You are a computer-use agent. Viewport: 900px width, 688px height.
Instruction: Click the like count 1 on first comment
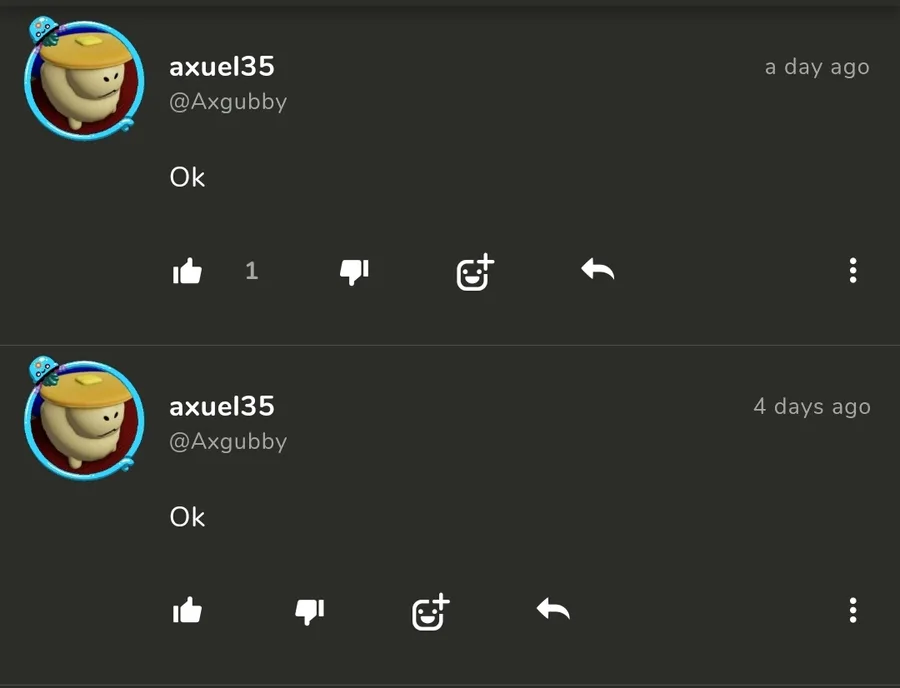[x=251, y=270]
